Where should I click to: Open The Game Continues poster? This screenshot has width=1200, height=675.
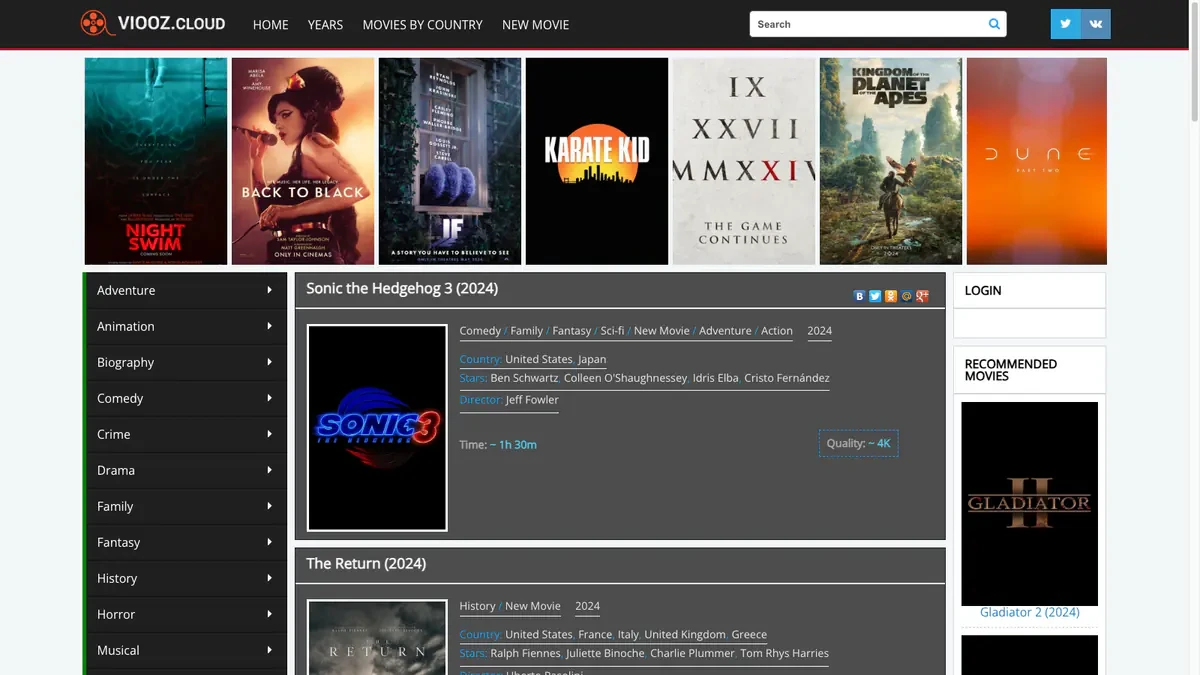pos(744,161)
